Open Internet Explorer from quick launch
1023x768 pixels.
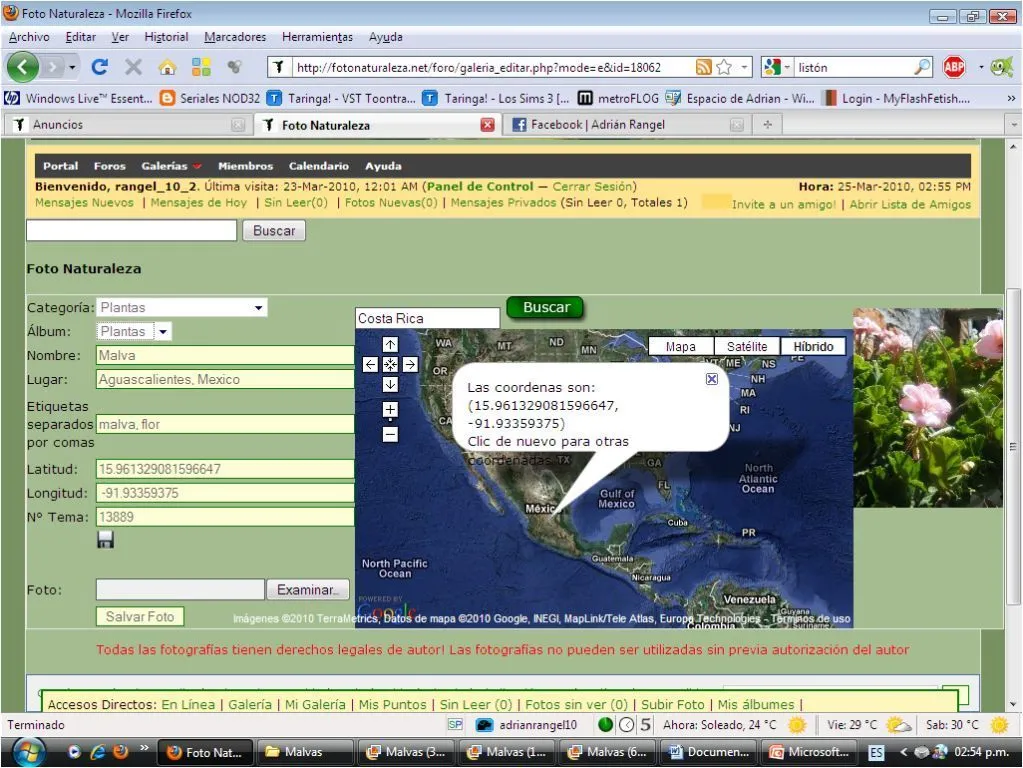(98, 752)
